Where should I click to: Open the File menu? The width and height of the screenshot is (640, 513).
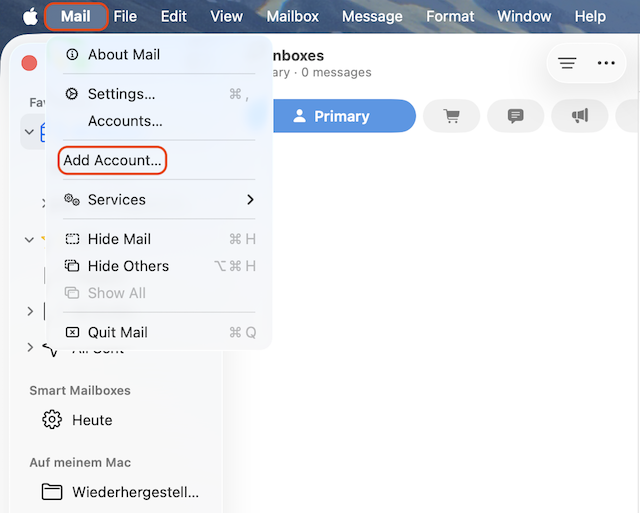tap(125, 16)
